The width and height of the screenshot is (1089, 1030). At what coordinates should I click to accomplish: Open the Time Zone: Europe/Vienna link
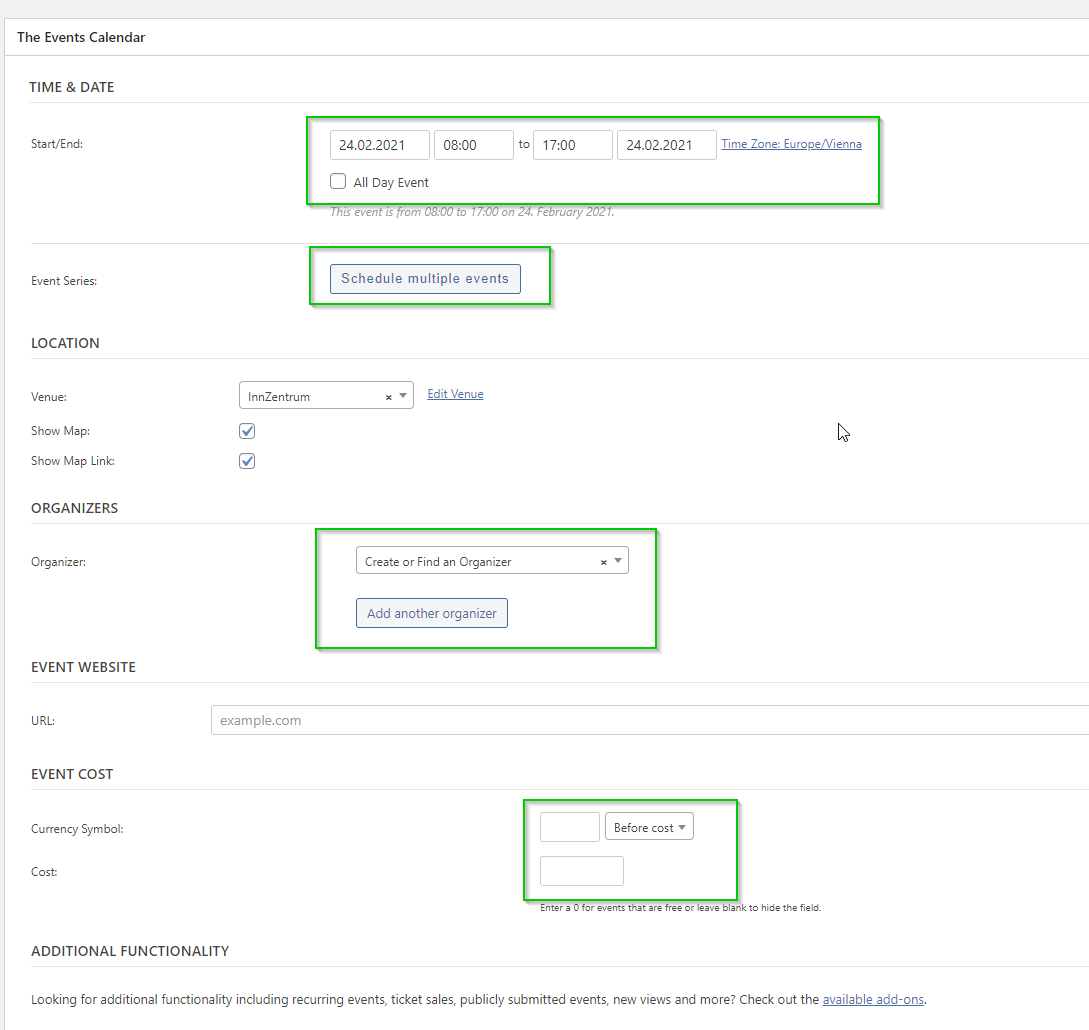coord(791,144)
